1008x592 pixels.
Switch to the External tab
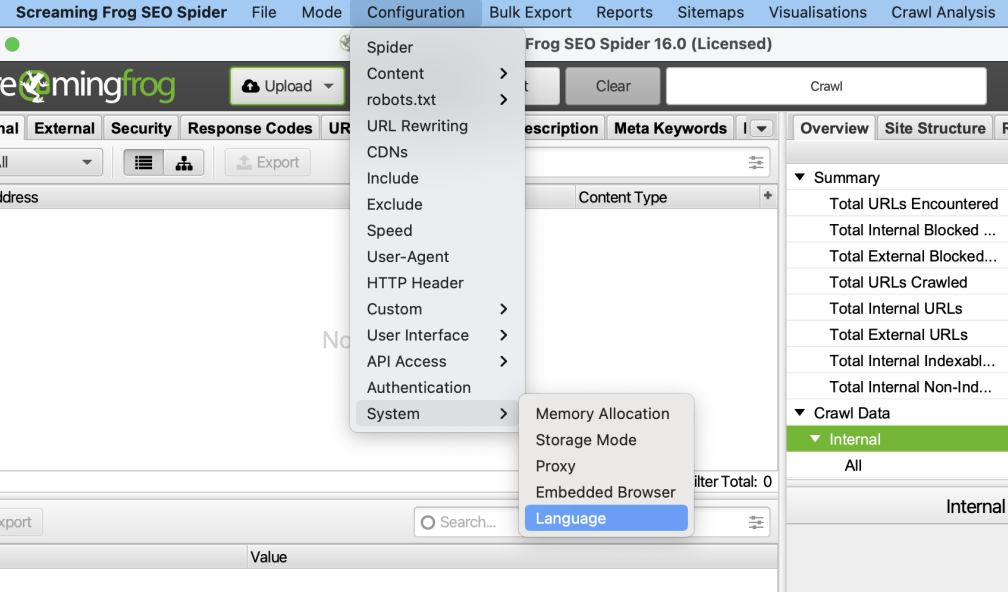[64, 129]
